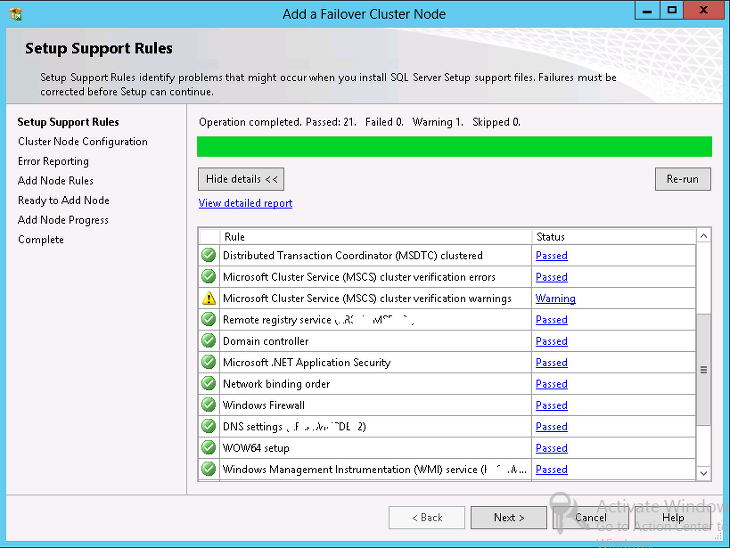
Task: Open Help for this setup page
Action: (x=673, y=518)
